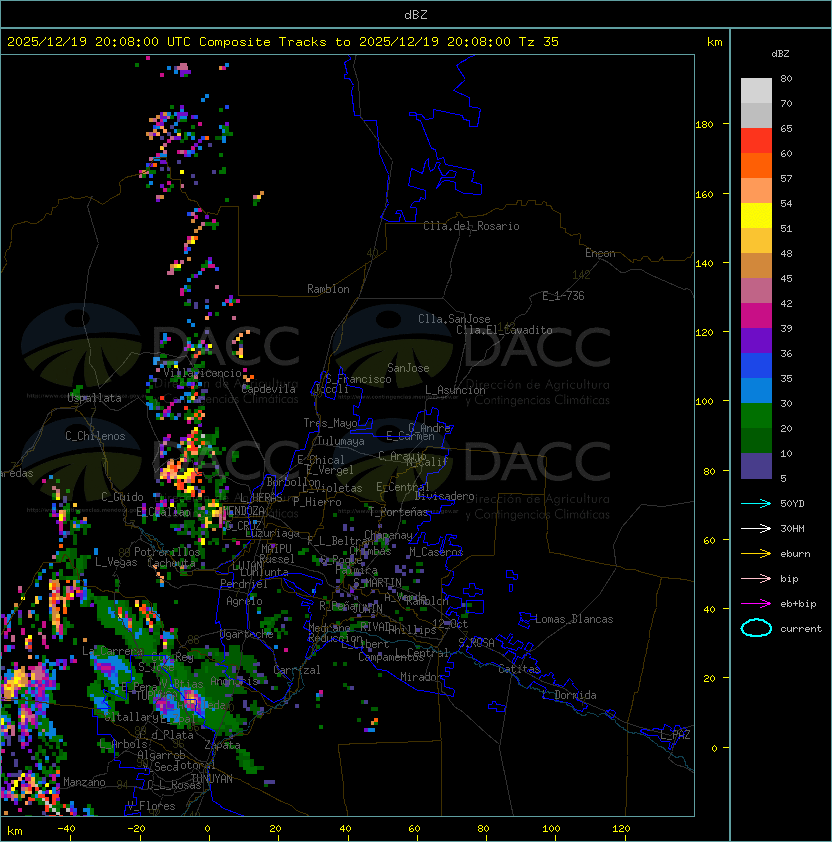The height and width of the screenshot is (842, 832).
Task: Click the 'Agrelo' map label
Action: click(x=244, y=601)
